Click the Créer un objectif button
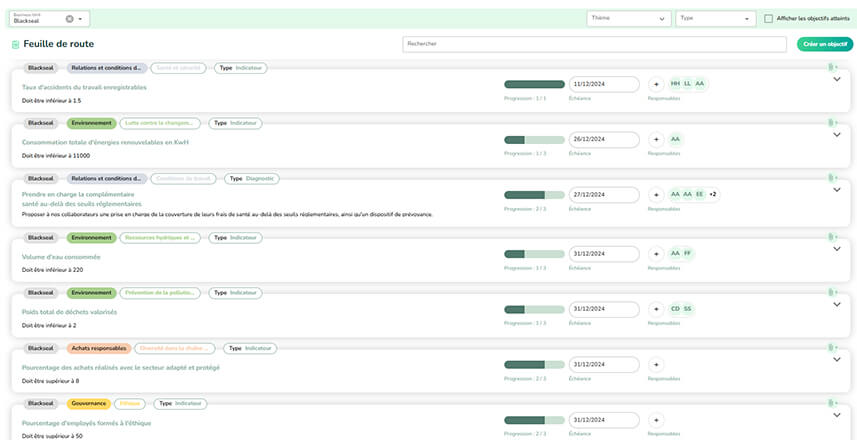Viewport: 857px width, 443px height. tap(824, 44)
